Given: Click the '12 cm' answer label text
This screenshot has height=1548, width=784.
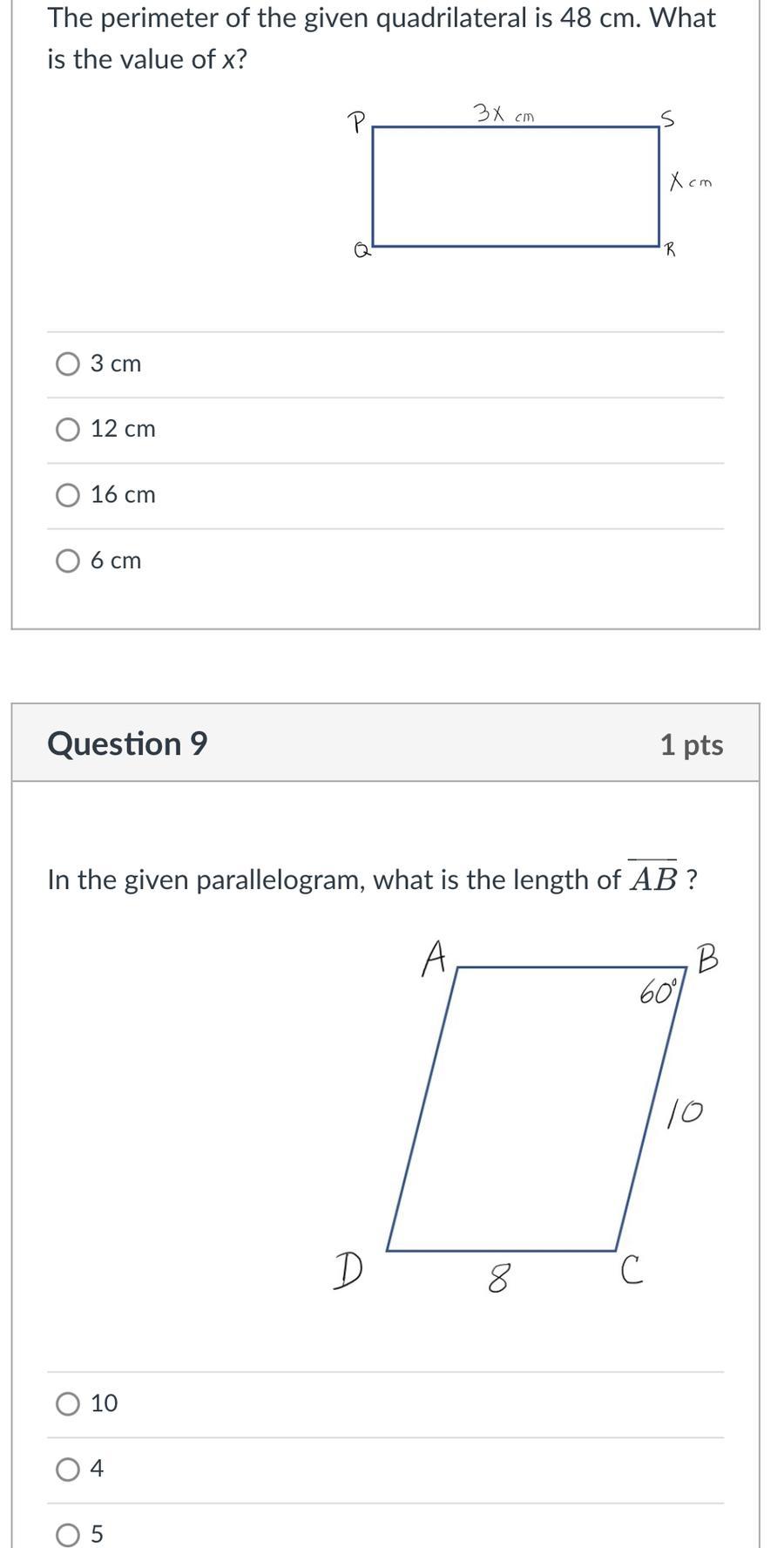Looking at the screenshot, I should coord(123,429).
